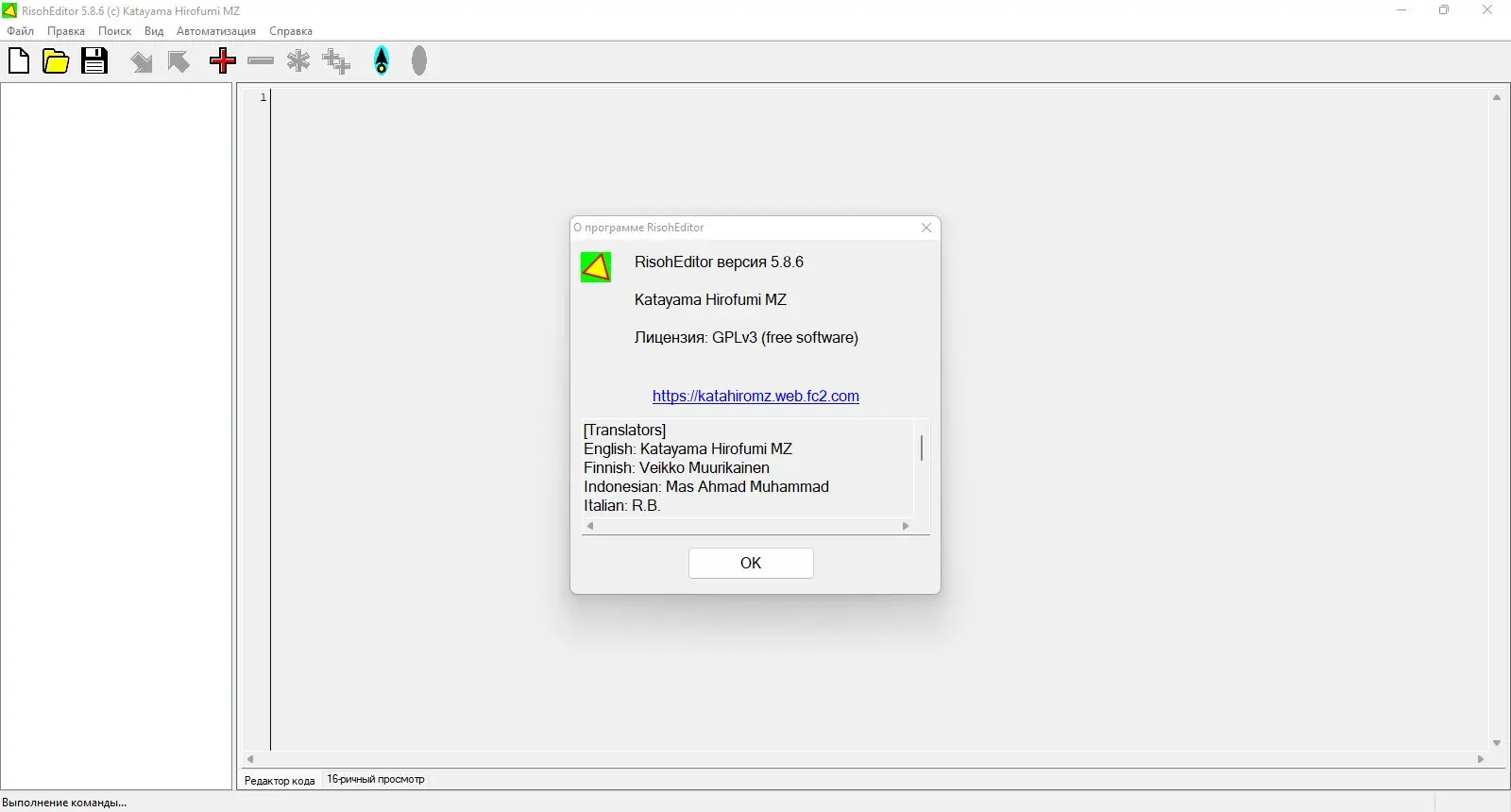Click the code editor horizontal scroll-left arrow
1511x812 pixels.
(250, 759)
